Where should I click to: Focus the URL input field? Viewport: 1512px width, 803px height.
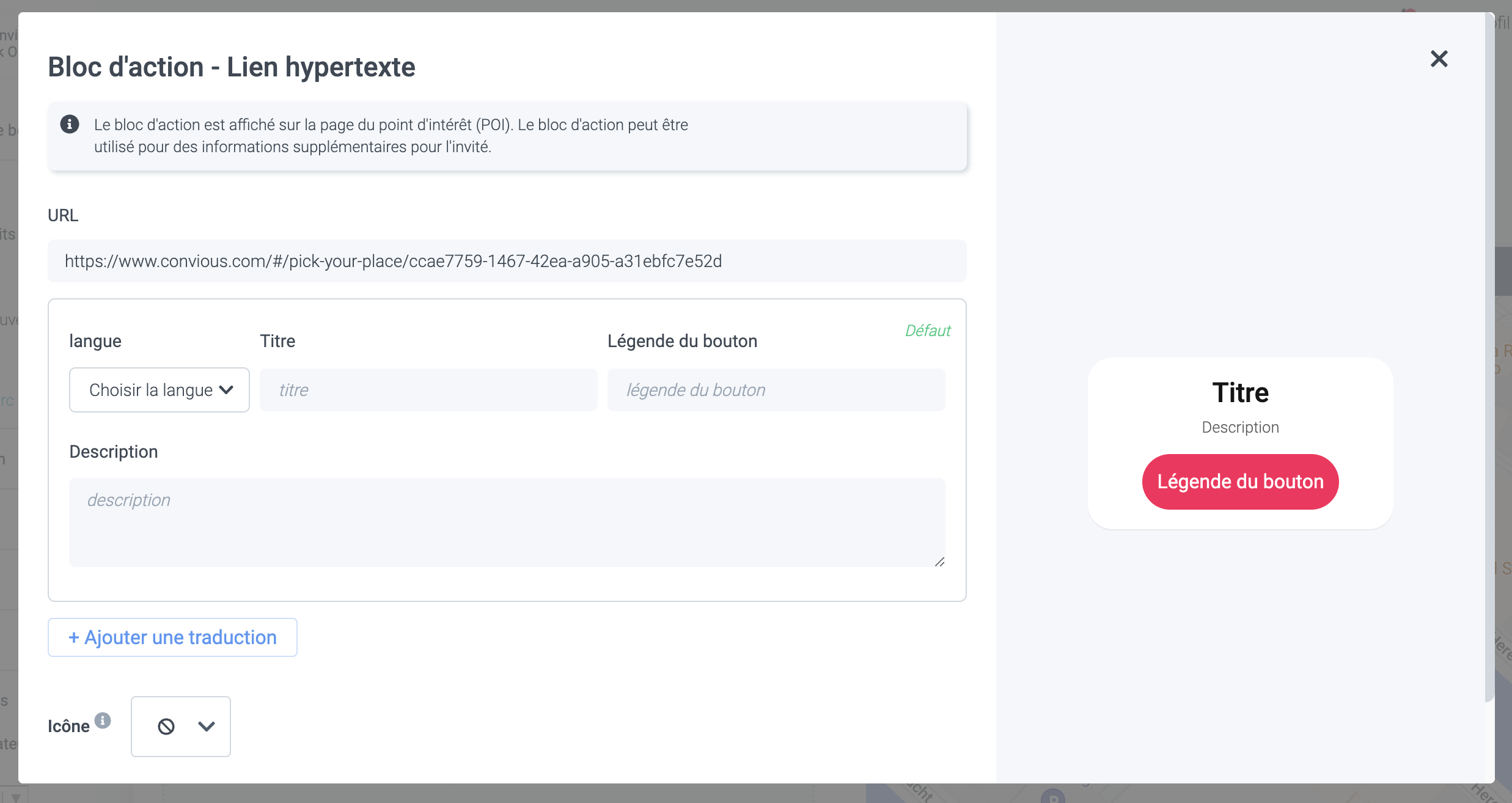click(507, 261)
